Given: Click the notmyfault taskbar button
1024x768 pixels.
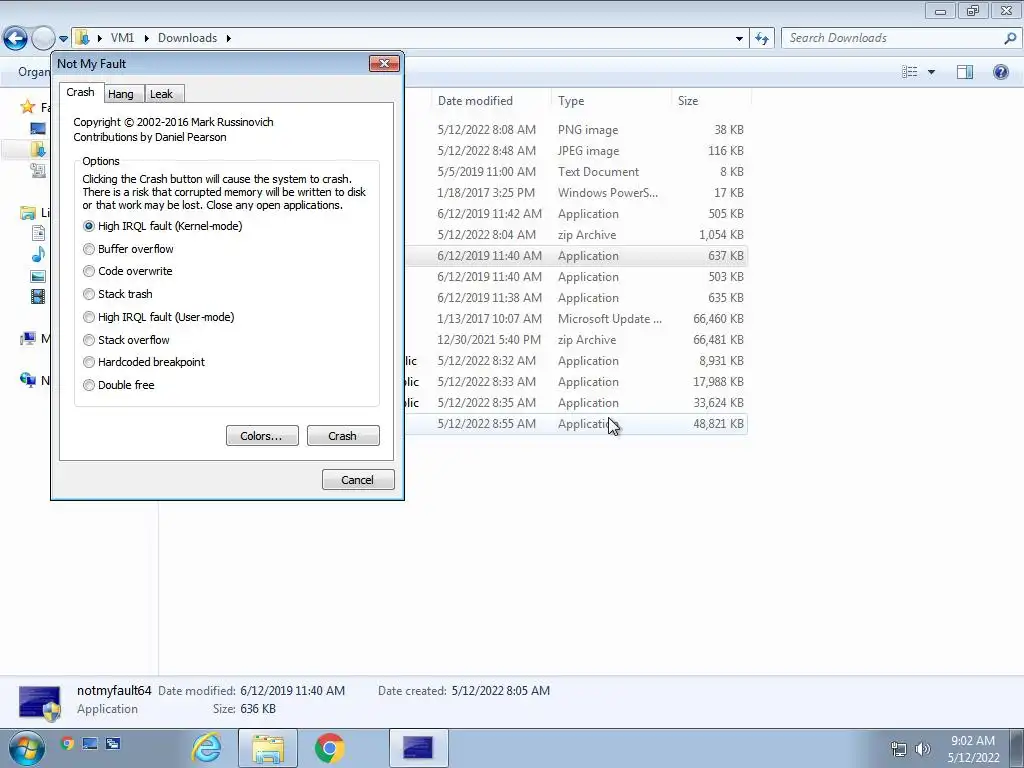Looking at the screenshot, I should [x=419, y=748].
